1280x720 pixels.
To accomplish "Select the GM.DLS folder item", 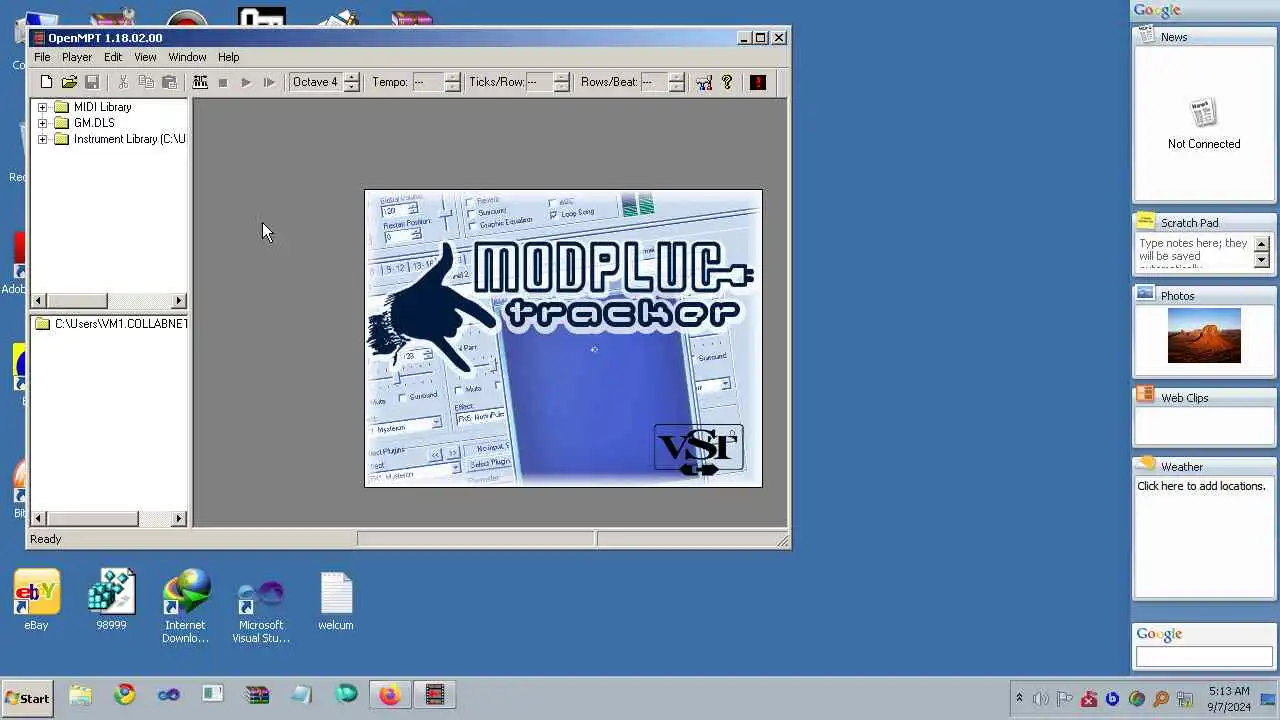I will (x=94, y=123).
